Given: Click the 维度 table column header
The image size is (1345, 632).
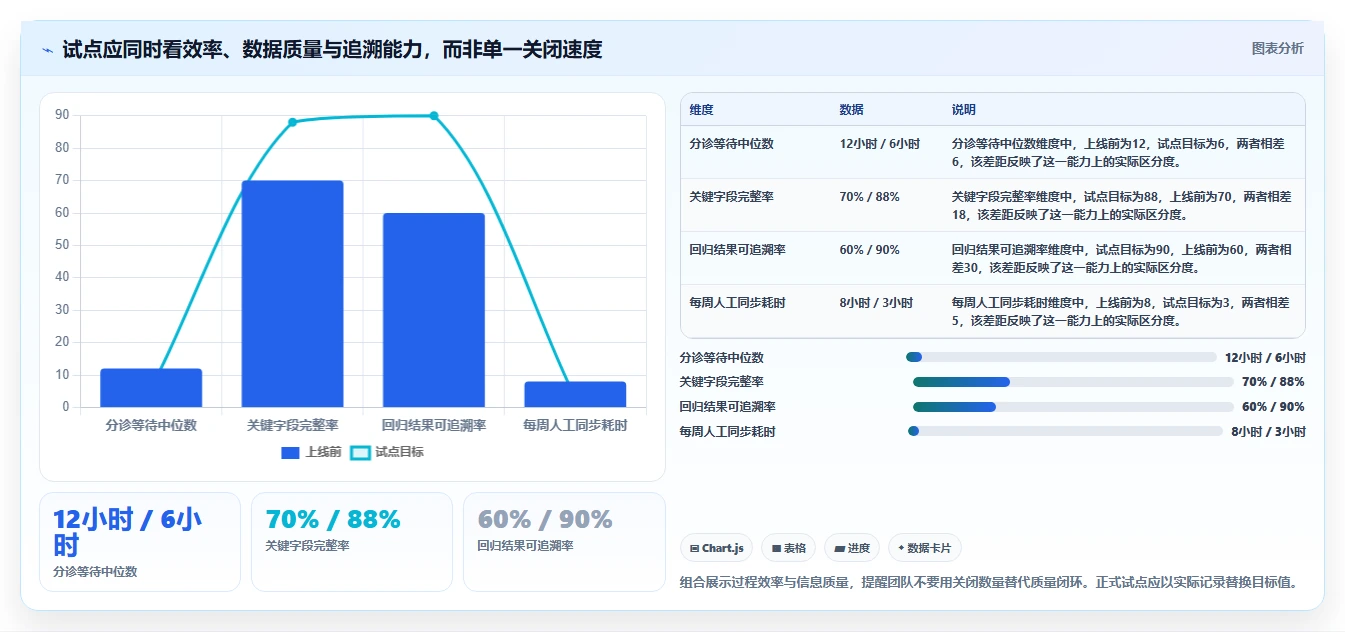Looking at the screenshot, I should click(702, 110).
